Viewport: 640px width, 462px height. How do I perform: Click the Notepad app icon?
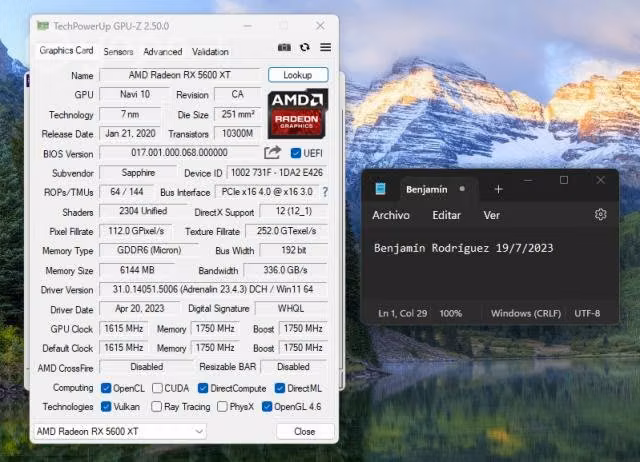coord(380,189)
